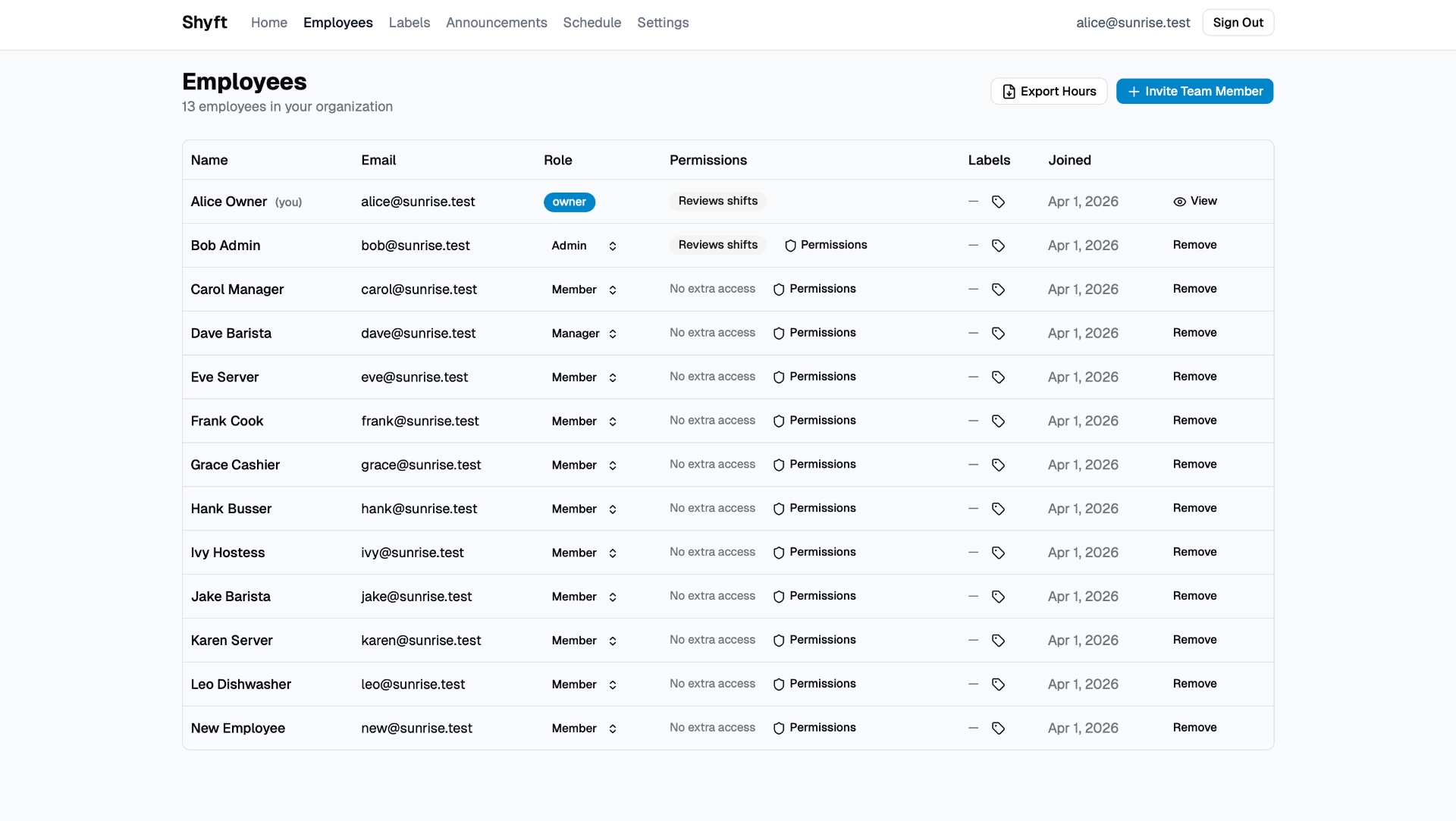Open Permissions shield for Eve Server
The width and height of the screenshot is (1456, 821).
(814, 377)
